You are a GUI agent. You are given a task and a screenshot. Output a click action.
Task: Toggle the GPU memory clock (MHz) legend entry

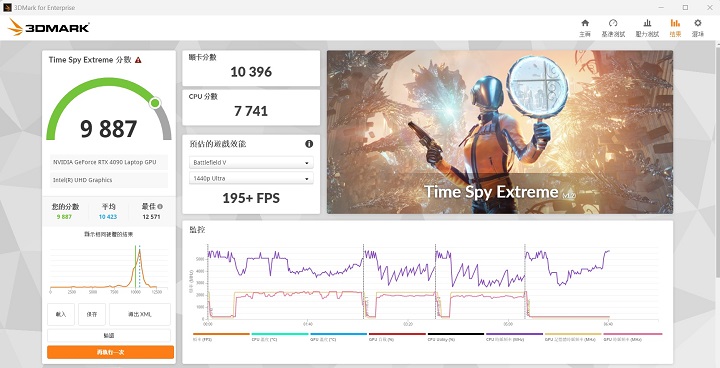573,337
